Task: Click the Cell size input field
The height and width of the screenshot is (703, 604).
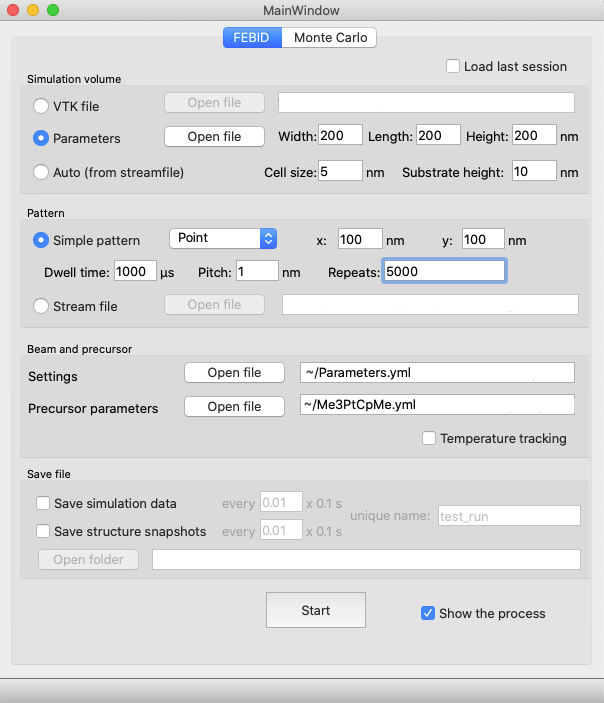Action: (340, 171)
